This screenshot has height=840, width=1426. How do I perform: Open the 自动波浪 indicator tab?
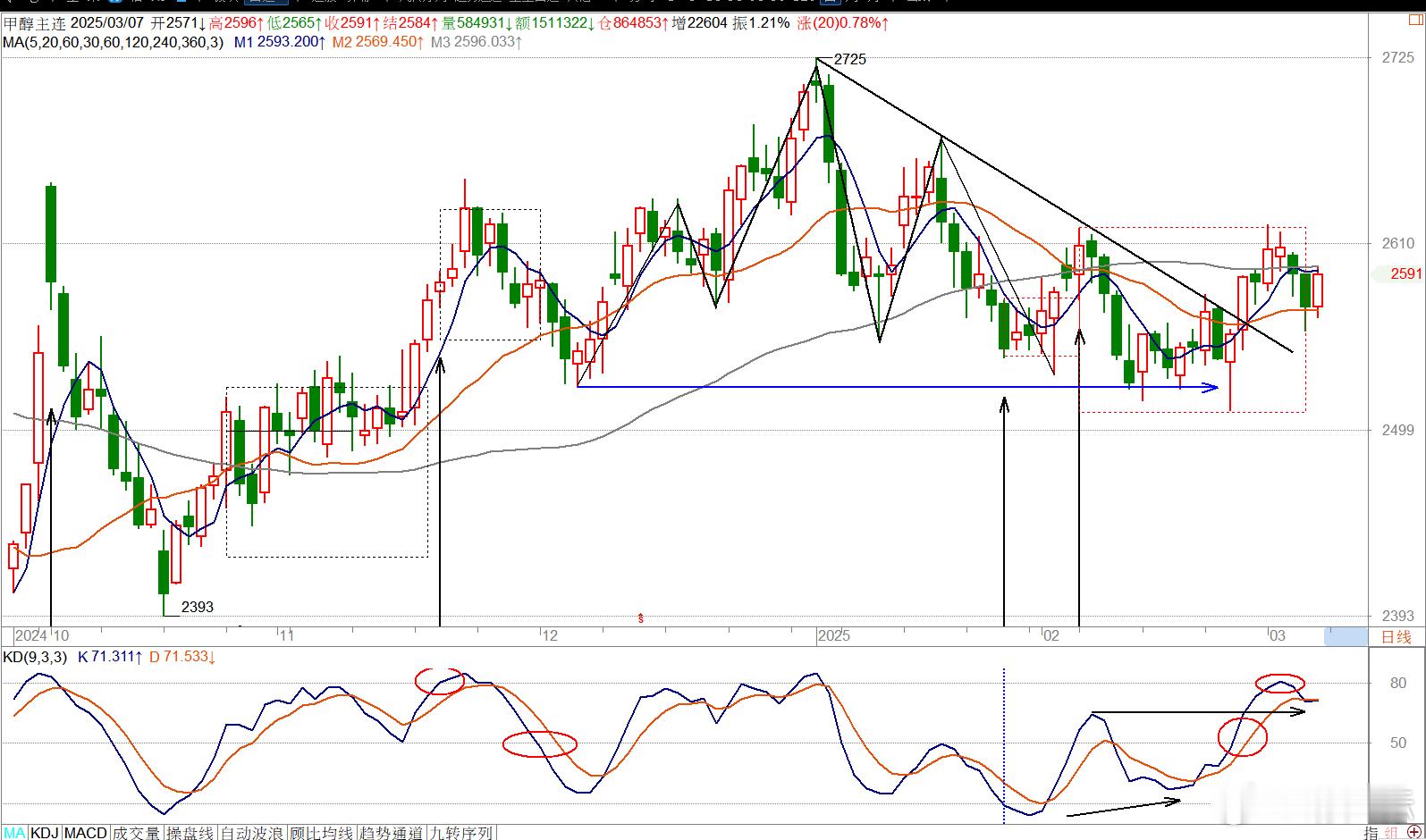click(253, 833)
